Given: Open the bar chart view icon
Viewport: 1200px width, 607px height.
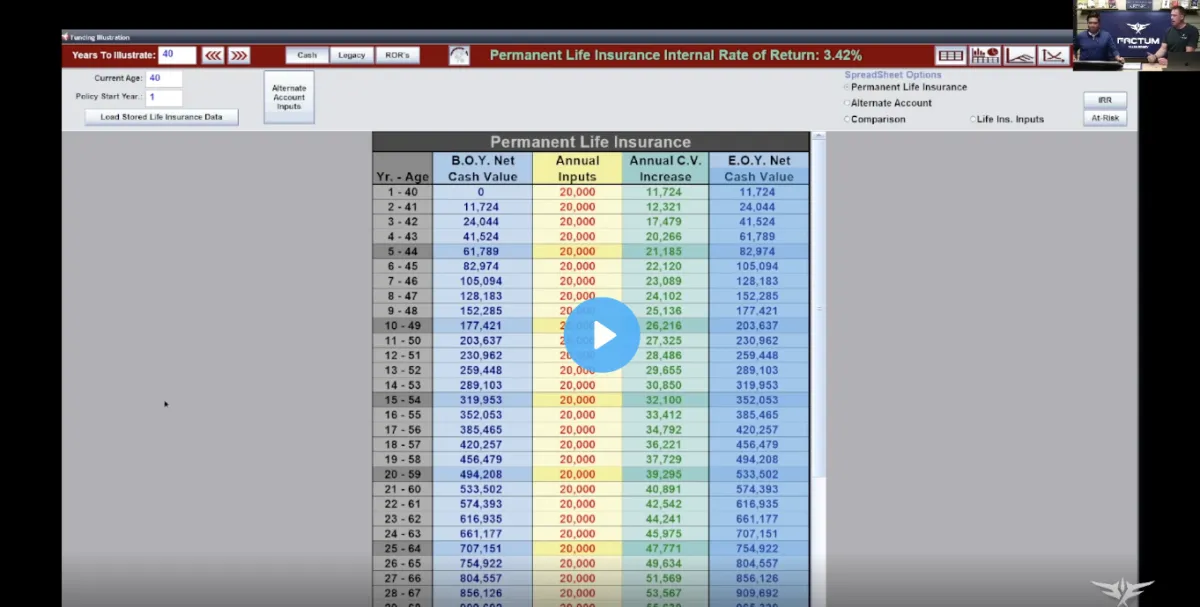Looking at the screenshot, I should click(985, 56).
